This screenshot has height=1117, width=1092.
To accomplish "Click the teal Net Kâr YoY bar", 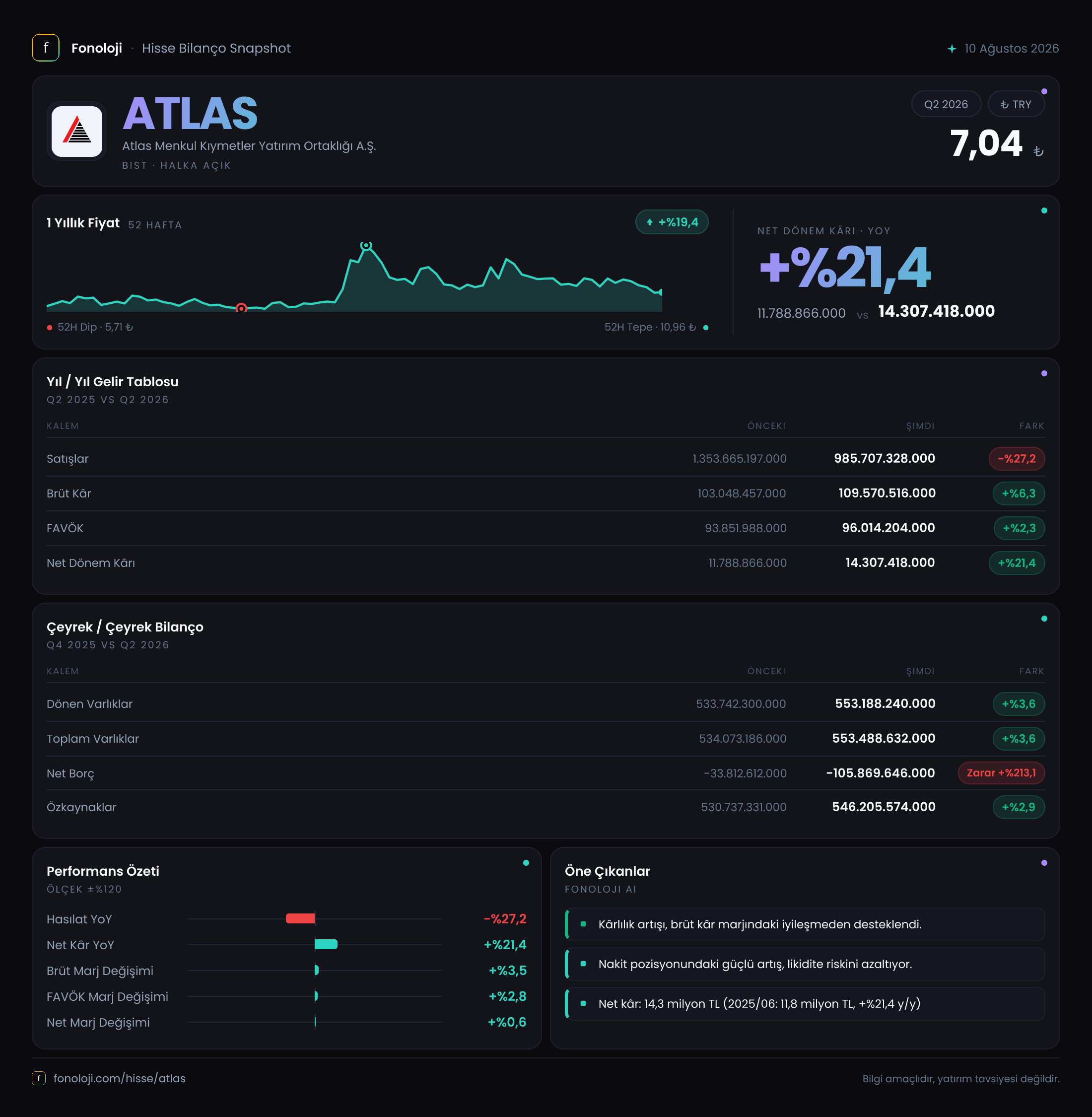I will 326,944.
